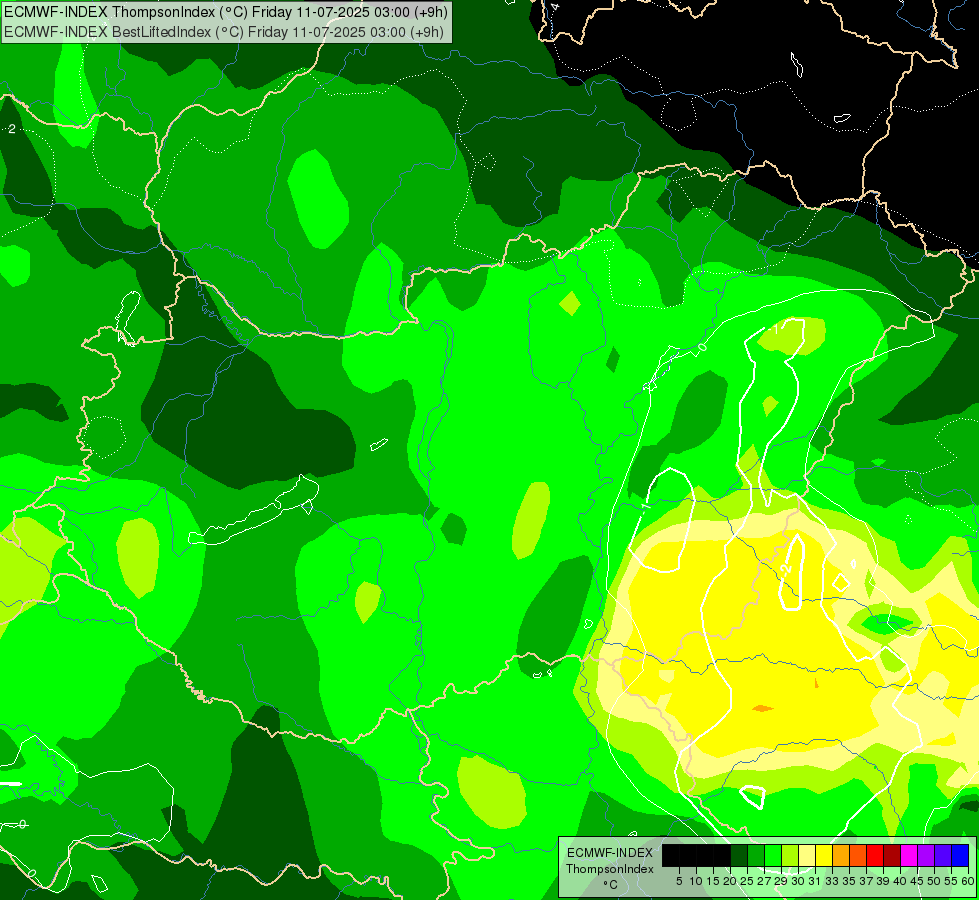Click legend tick value 37
Image resolution: width=979 pixels, height=900 pixels.
(867, 881)
